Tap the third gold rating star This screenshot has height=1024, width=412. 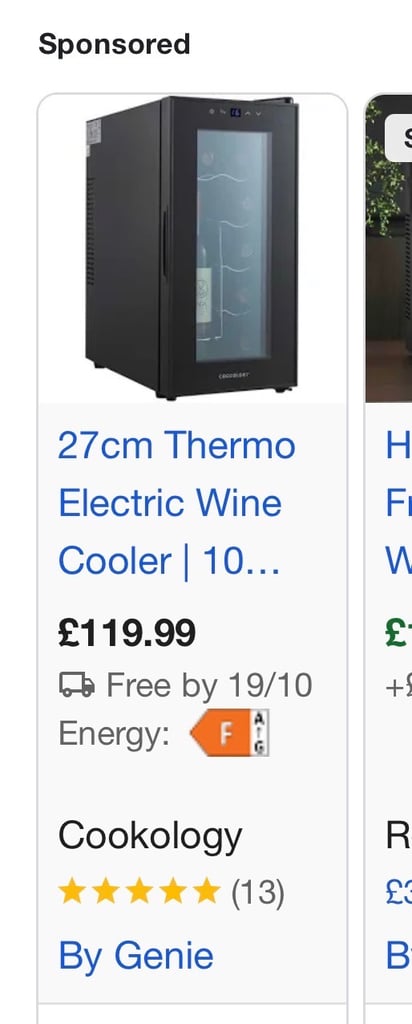pos(139,891)
